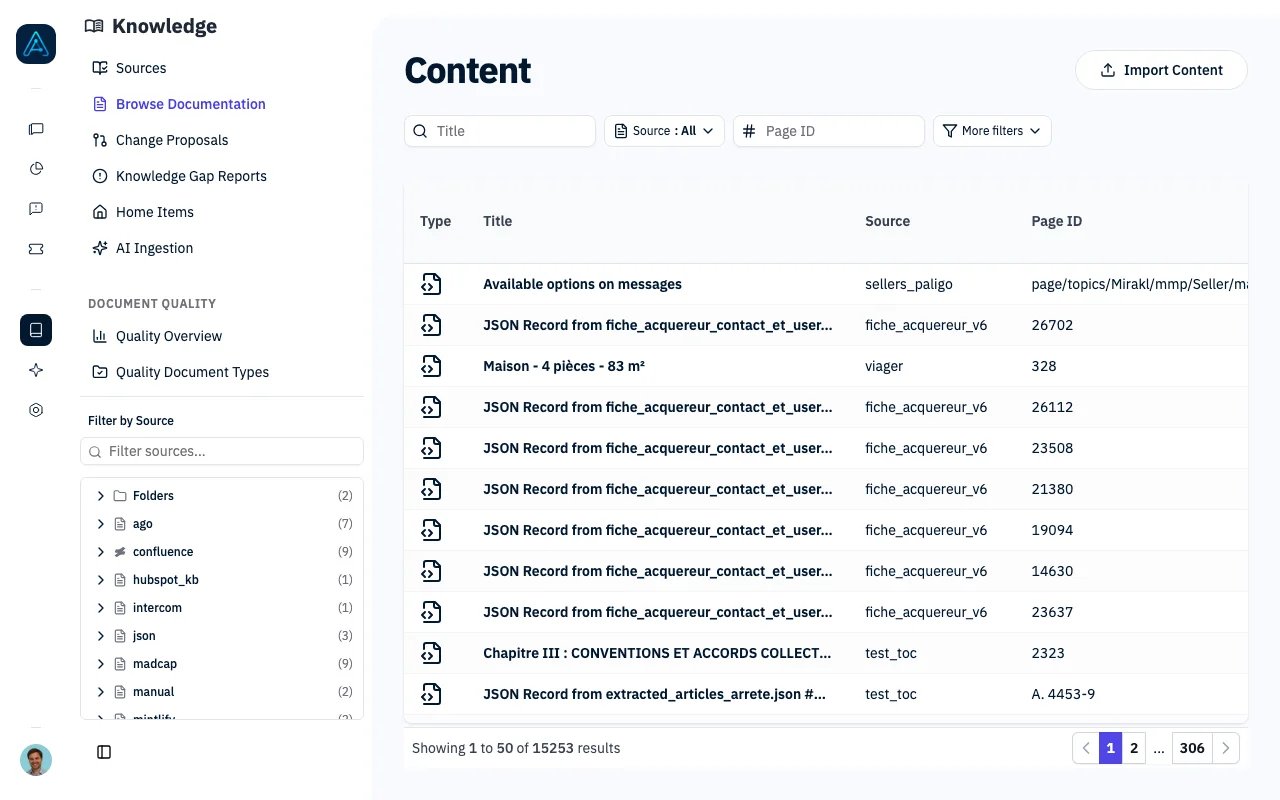The image size is (1280, 800).
Task: Click Page ID 26112 cell
Action: pos(1052,407)
